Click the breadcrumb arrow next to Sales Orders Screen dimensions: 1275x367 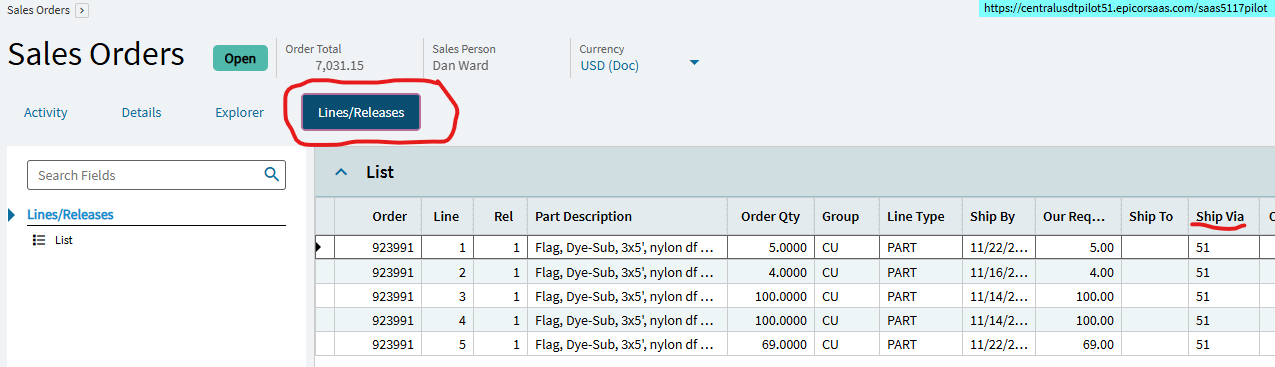point(82,10)
